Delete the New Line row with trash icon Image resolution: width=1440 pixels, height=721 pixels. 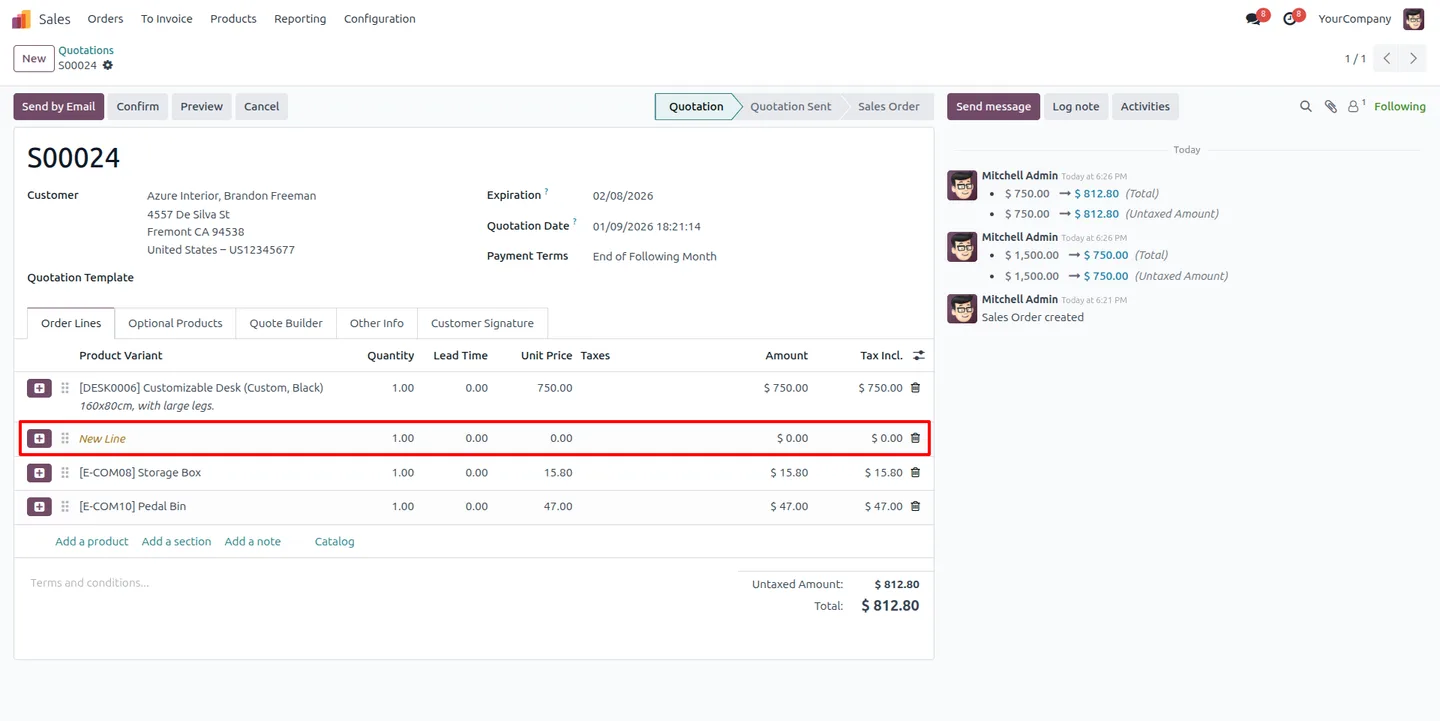[x=915, y=438]
